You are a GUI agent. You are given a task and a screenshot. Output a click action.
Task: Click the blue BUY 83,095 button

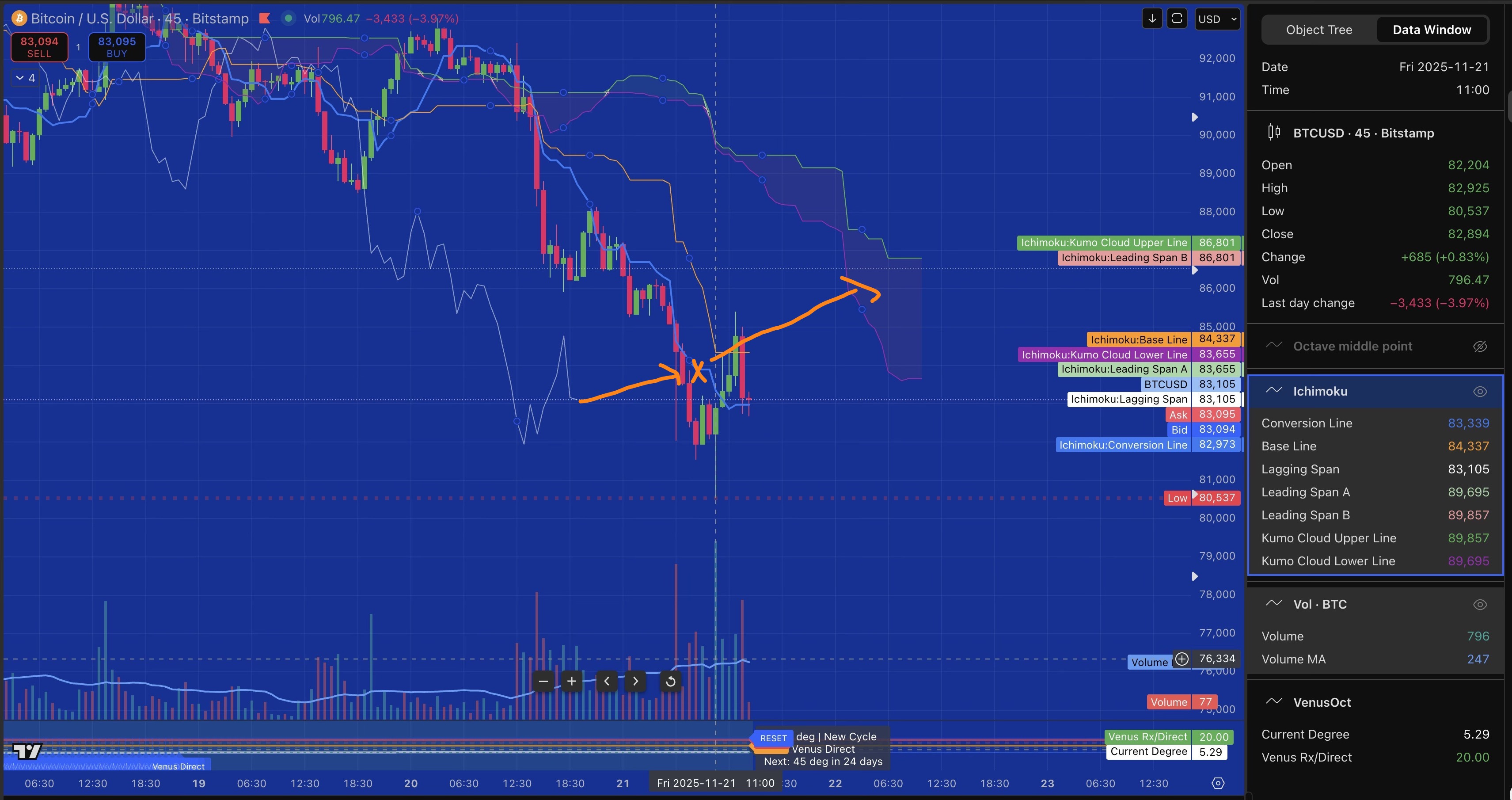click(117, 47)
